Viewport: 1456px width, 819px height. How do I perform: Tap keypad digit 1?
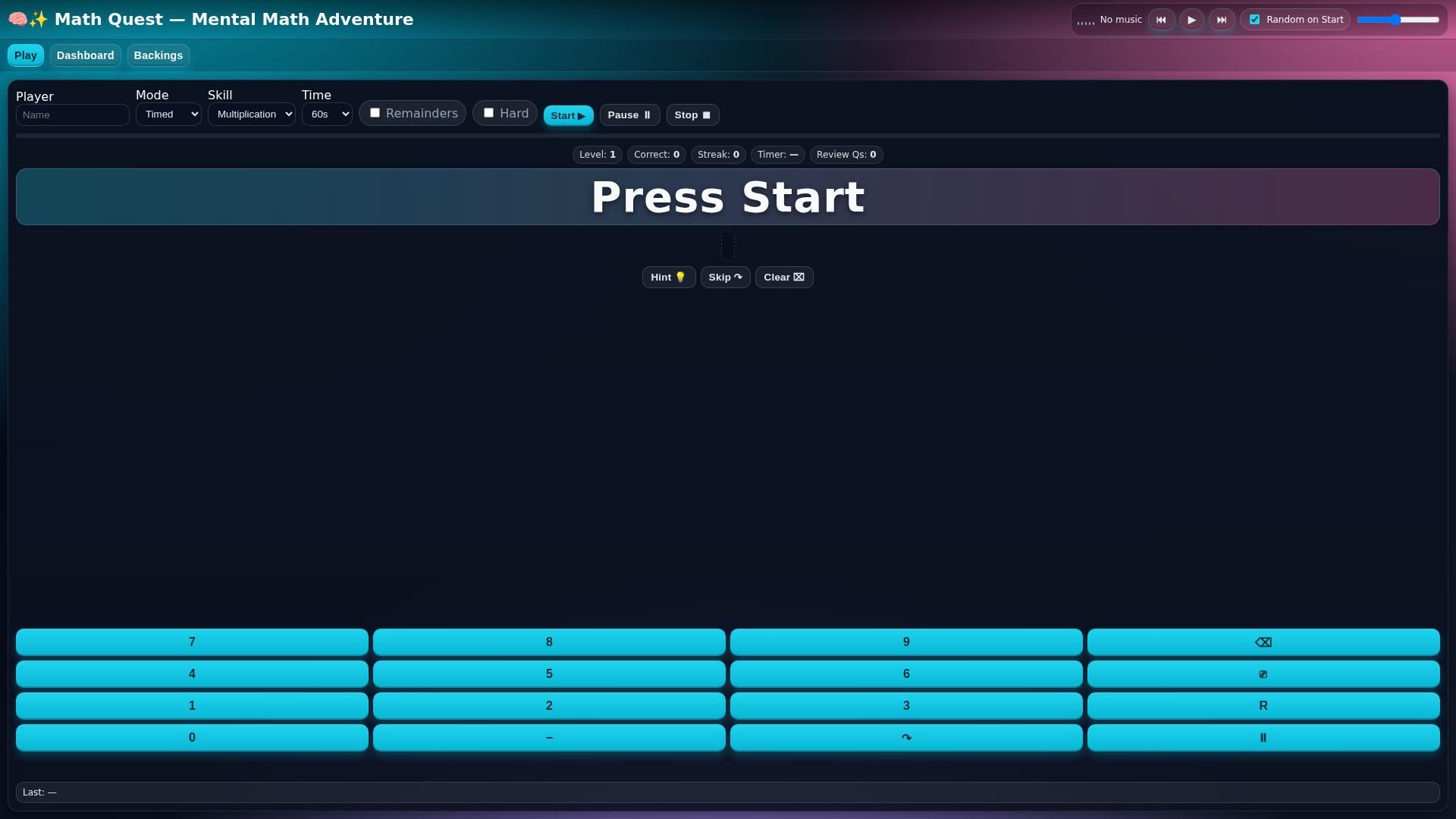(x=192, y=705)
